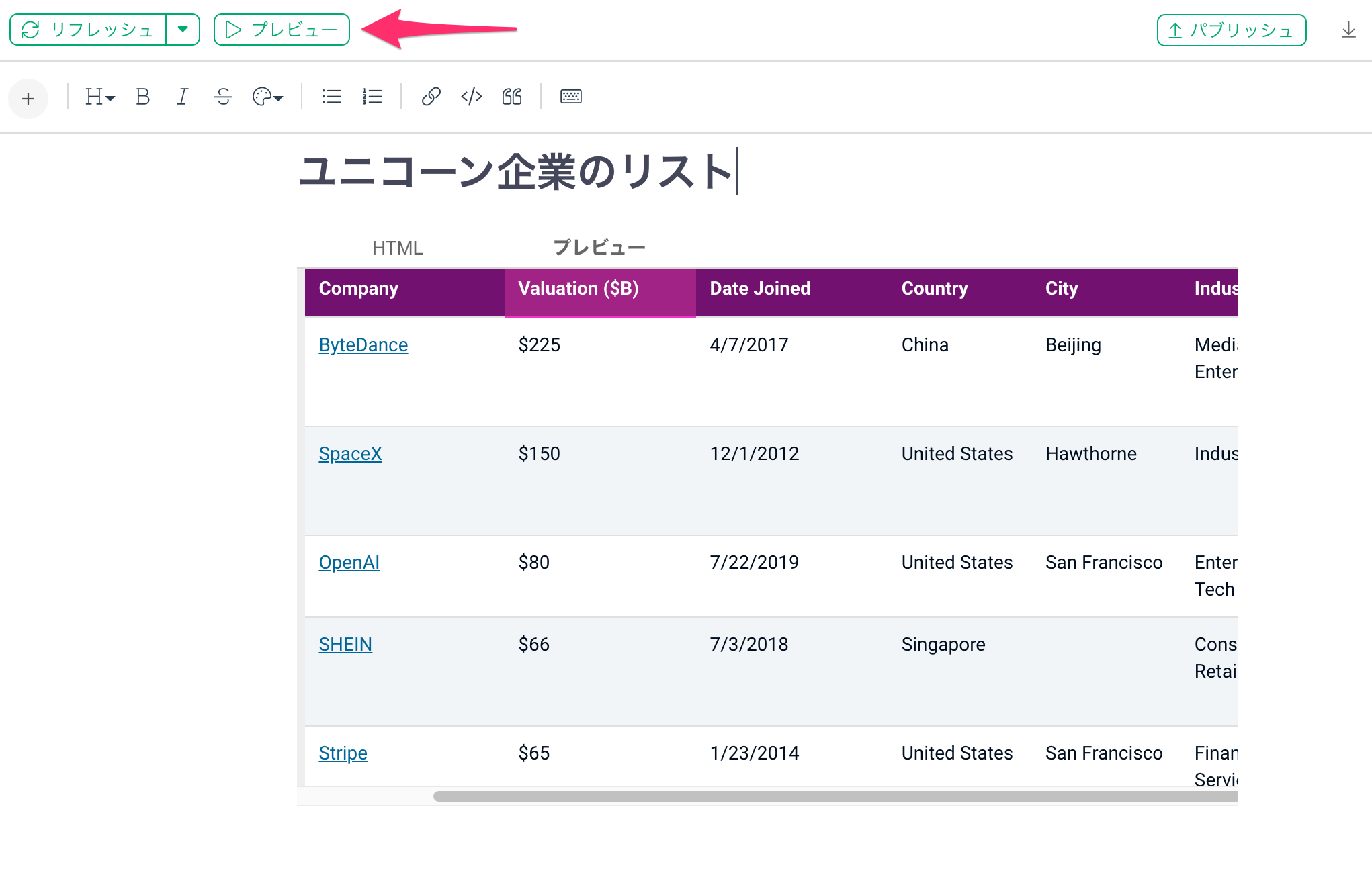Click the パブリッシュ publish button

[1232, 30]
